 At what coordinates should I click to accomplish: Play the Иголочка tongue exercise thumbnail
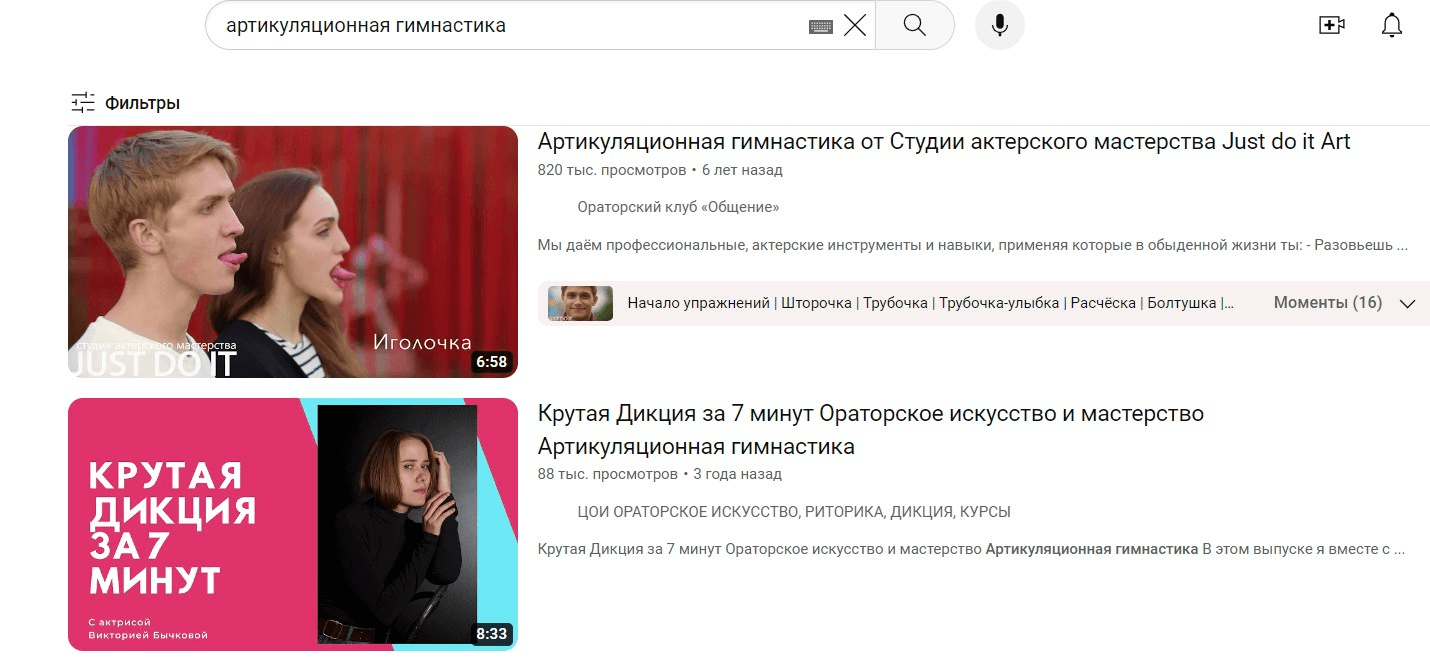(x=293, y=252)
